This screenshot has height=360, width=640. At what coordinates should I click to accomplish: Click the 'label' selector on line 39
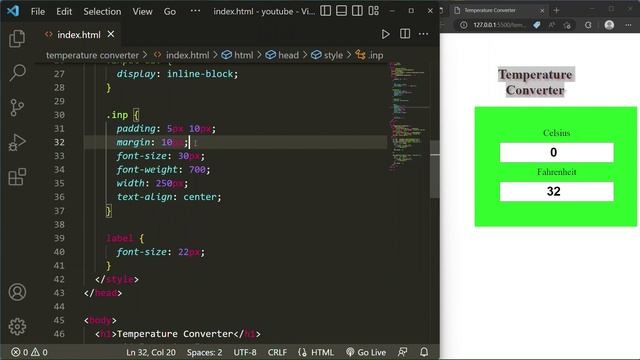click(x=120, y=238)
